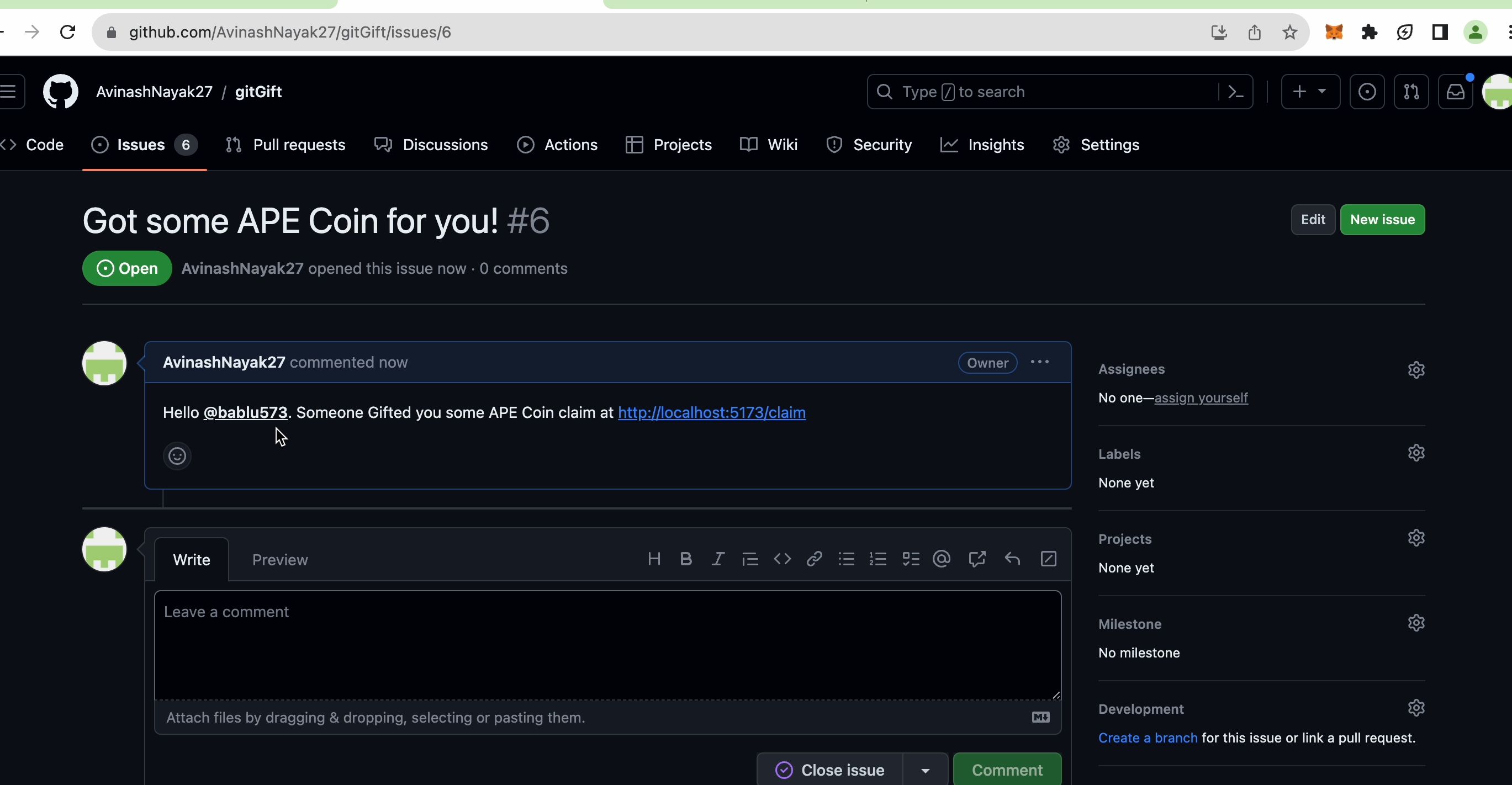Screen dimensions: 1512x785
Task: Submit with the green Comment button
Action: (x=1007, y=770)
